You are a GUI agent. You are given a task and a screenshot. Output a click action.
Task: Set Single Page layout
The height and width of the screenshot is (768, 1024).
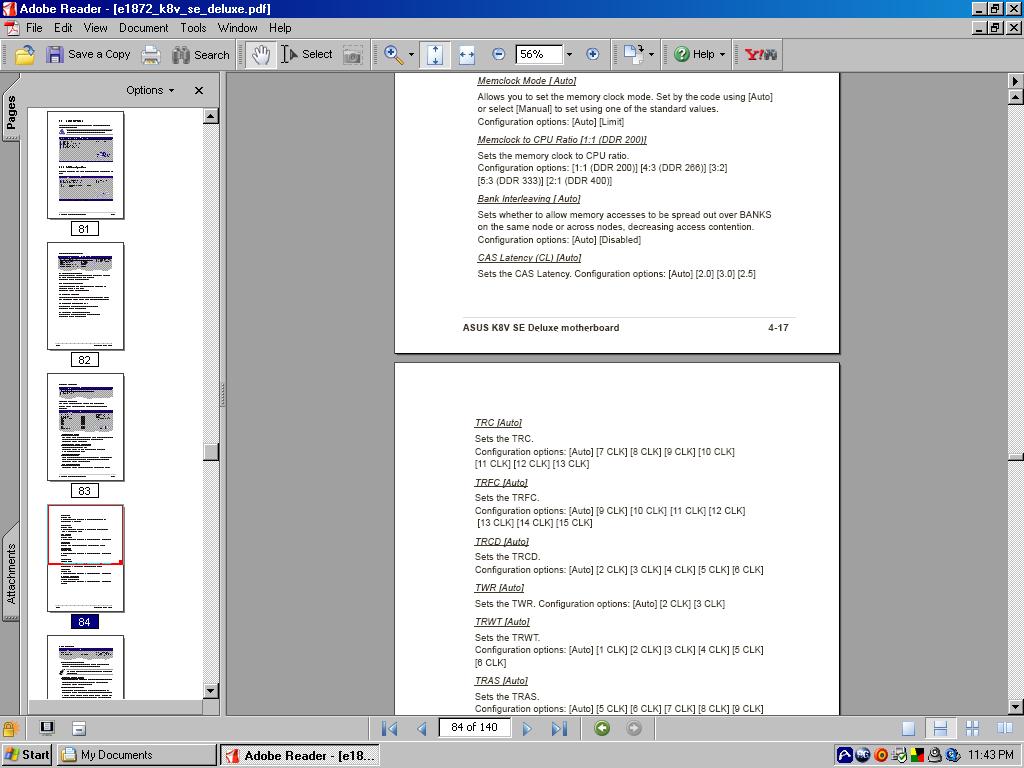click(x=908, y=728)
